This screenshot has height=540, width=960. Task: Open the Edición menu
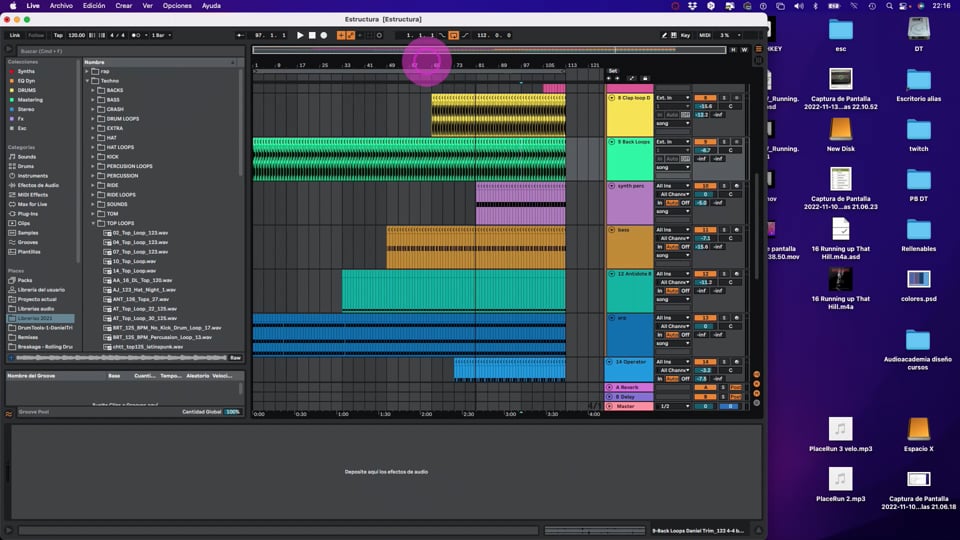tap(94, 6)
